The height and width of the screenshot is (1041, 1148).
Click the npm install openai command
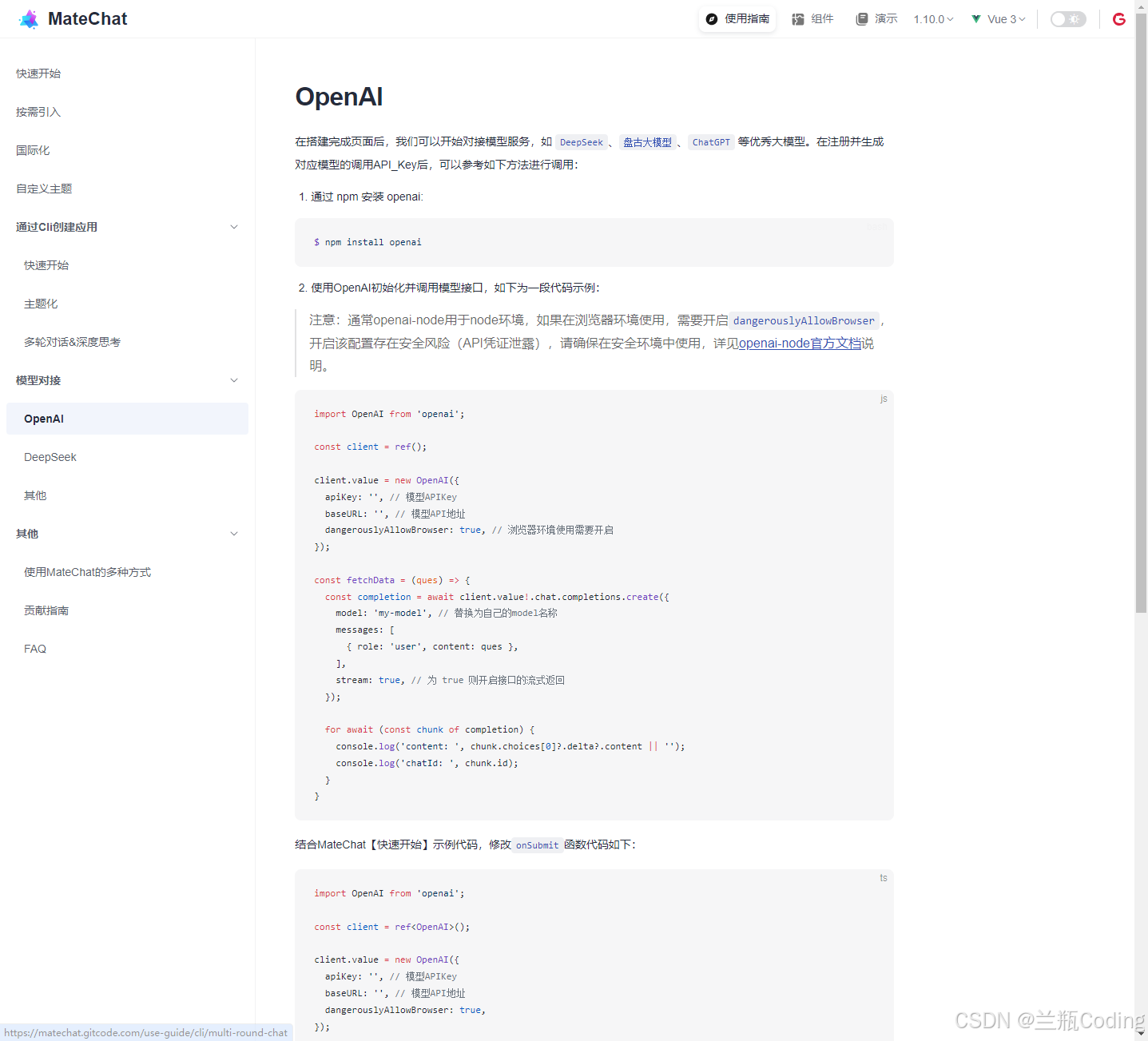[x=373, y=242]
